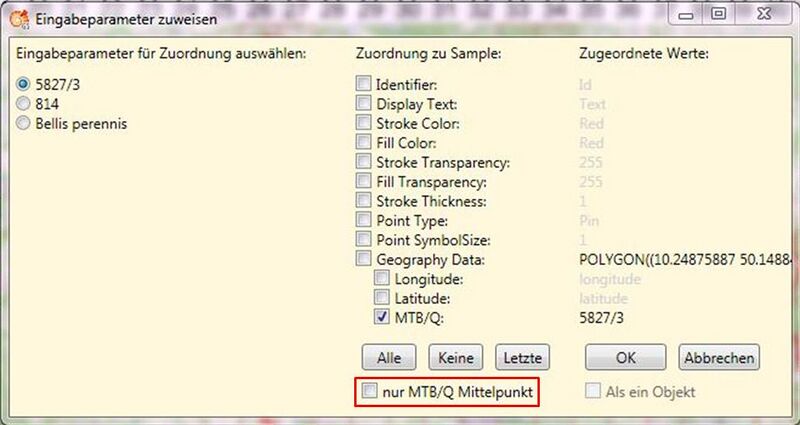The height and width of the screenshot is (425, 800).
Task: Click the application icon in title bar
Action: 19,19
